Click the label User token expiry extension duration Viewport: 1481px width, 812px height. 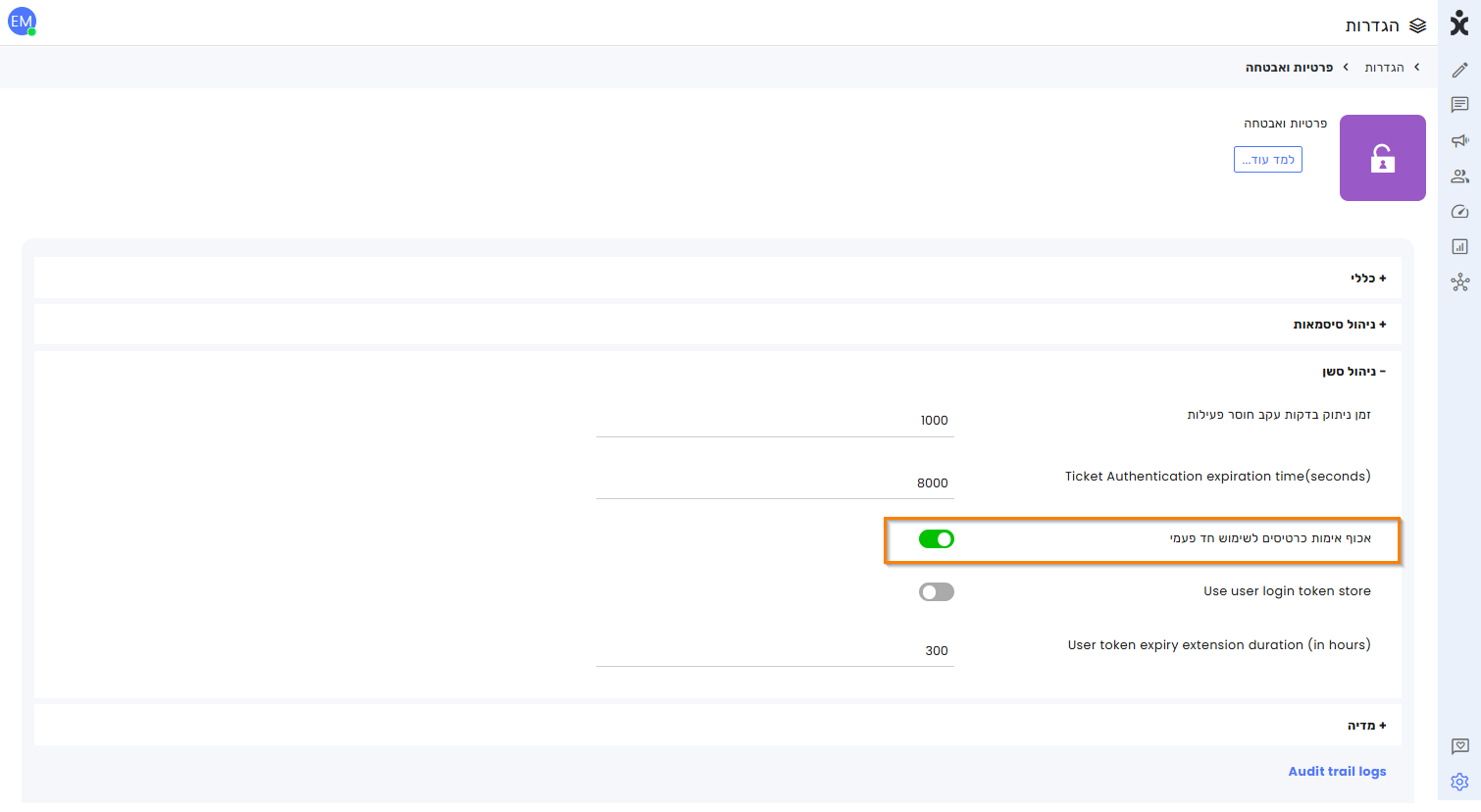point(1219,645)
